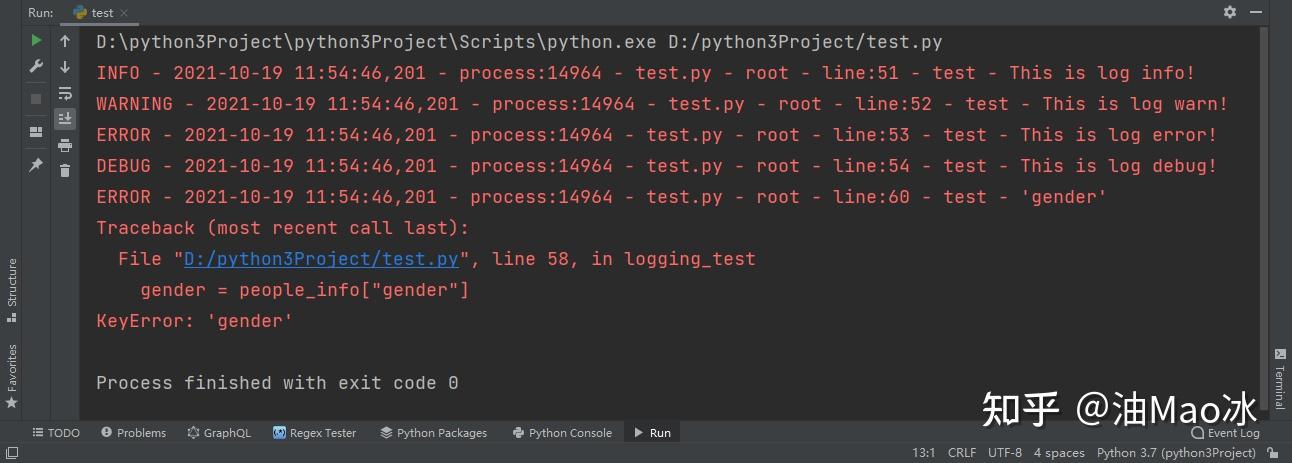Click the up arrow to previous stack frame
This screenshot has height=463, width=1292.
(65, 41)
